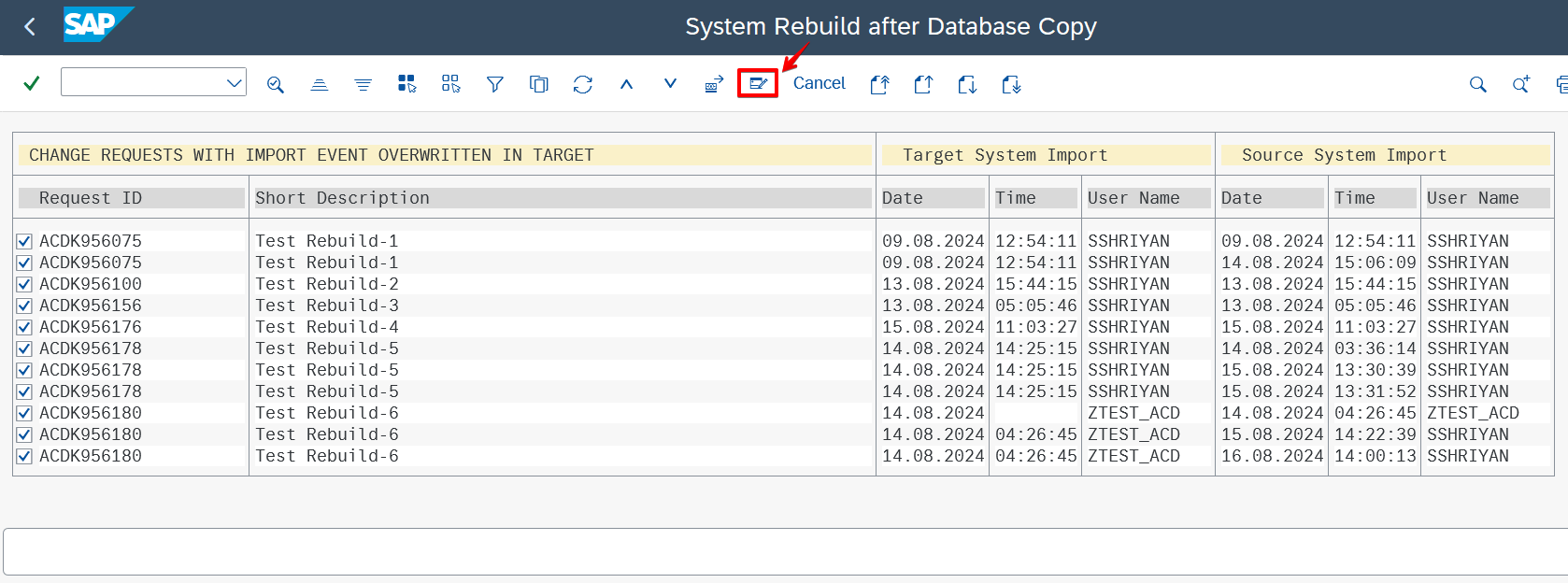Image resolution: width=1568 pixels, height=583 pixels.
Task: Click the up chevron toolbar icon
Action: 627,84
